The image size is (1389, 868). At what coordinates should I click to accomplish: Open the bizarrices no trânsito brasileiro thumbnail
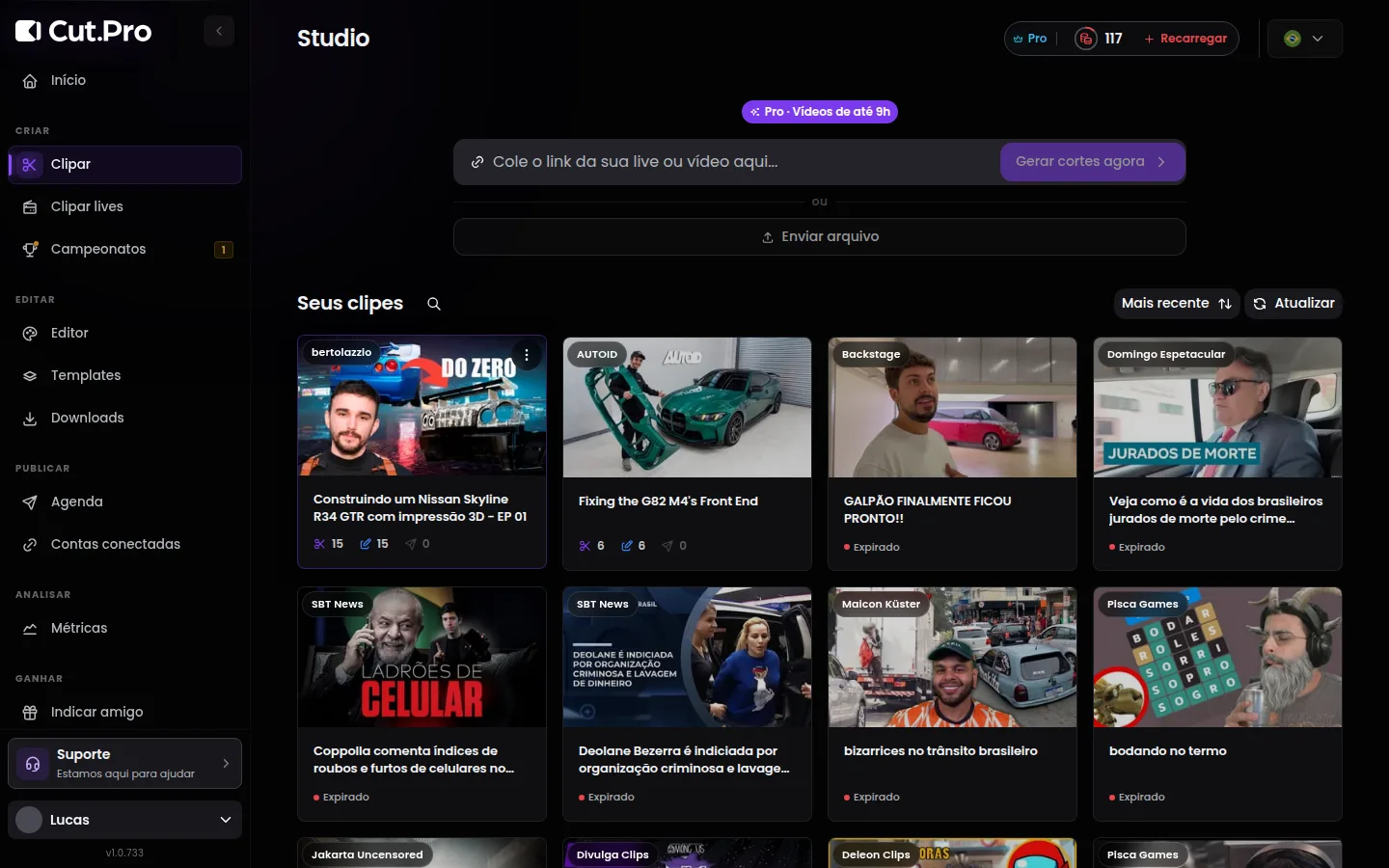tap(952, 657)
